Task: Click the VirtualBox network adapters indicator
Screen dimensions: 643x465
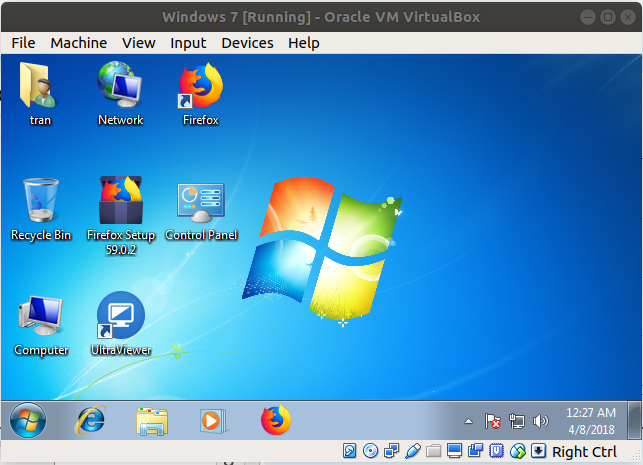Action: pyautogui.click(x=391, y=451)
